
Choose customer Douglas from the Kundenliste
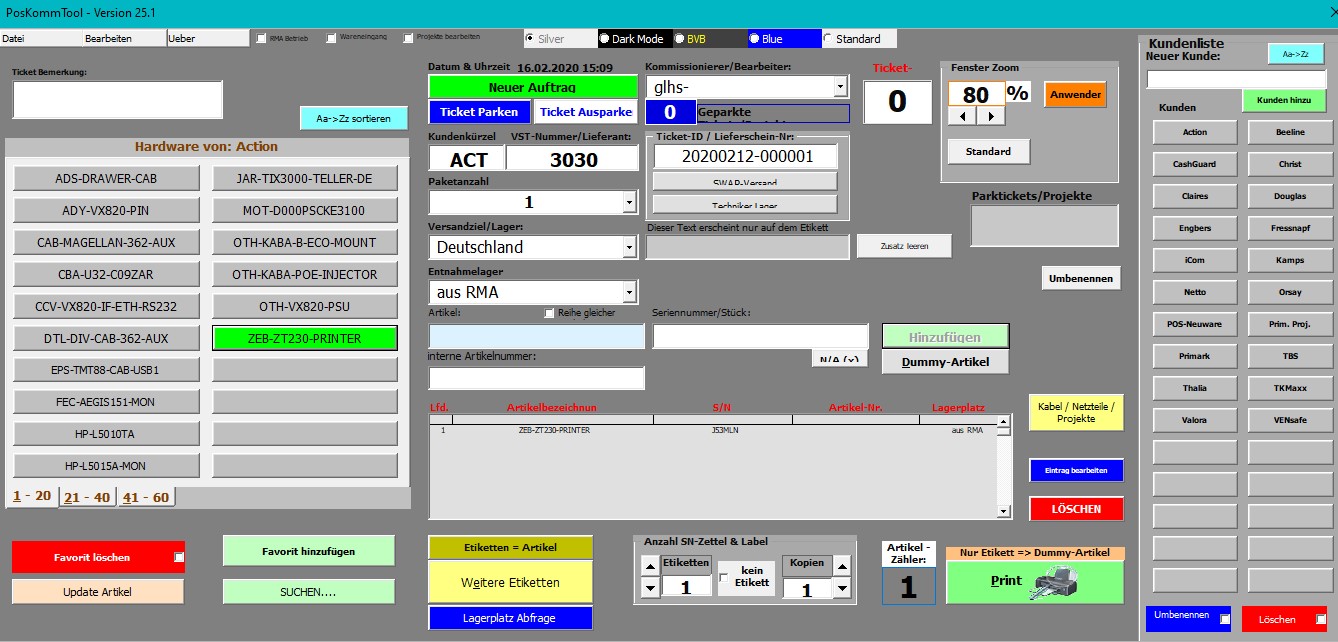coord(1289,196)
